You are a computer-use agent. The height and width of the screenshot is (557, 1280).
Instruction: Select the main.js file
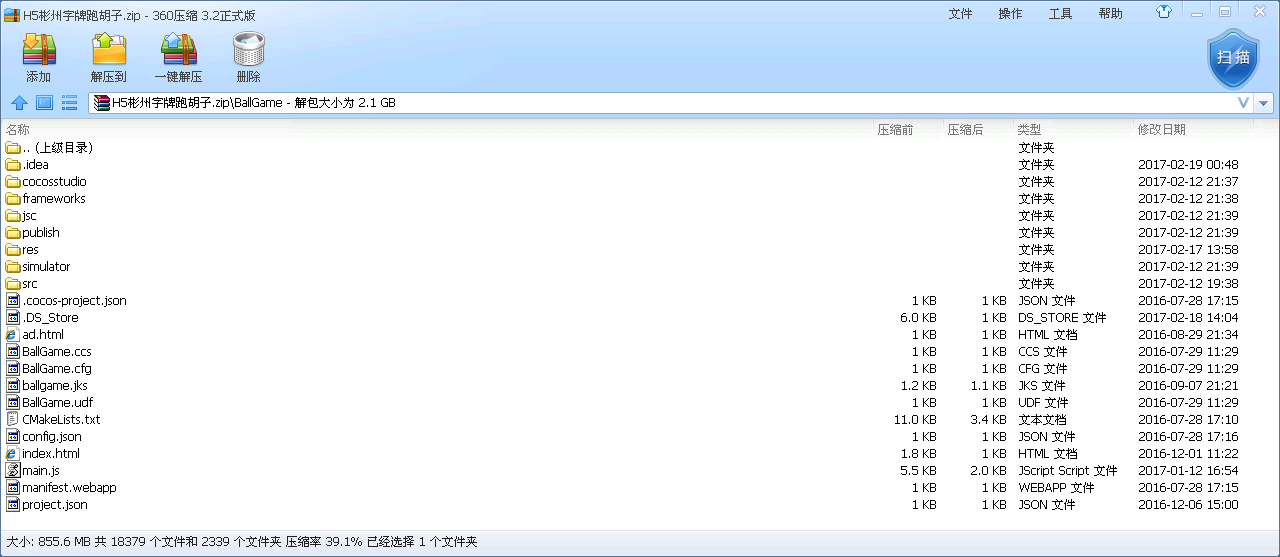click(41, 471)
